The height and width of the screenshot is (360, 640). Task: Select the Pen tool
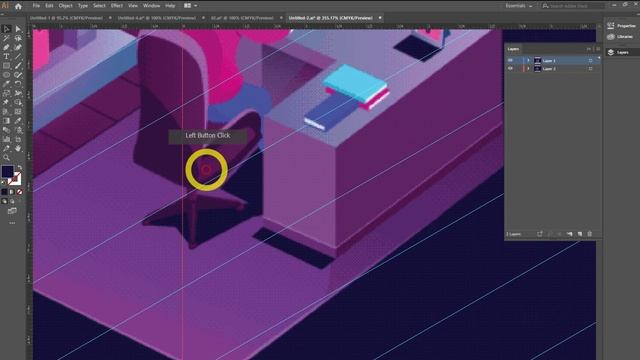[7, 47]
